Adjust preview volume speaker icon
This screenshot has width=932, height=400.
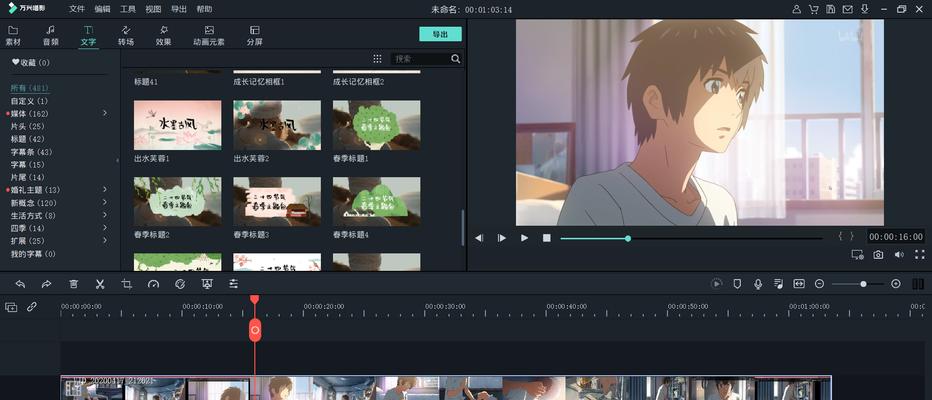pyautogui.click(x=899, y=254)
